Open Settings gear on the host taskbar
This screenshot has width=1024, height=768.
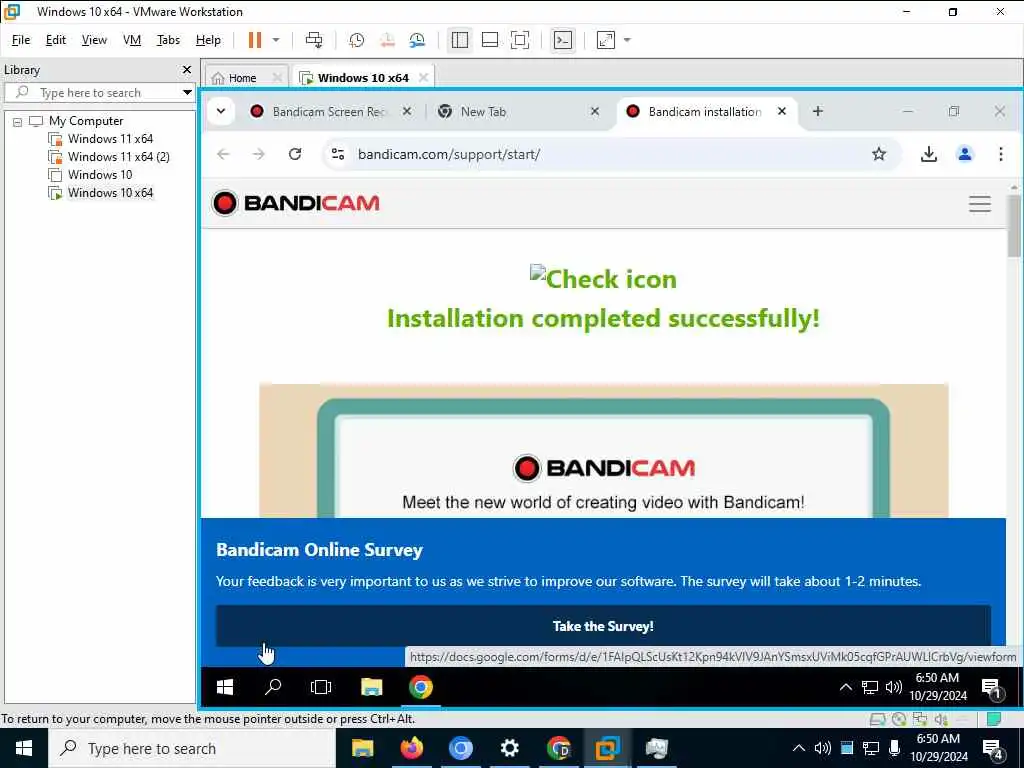(x=509, y=748)
